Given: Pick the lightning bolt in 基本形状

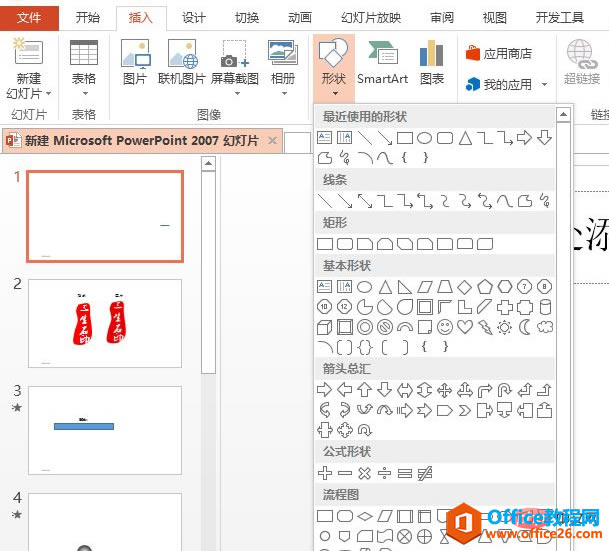Looking at the screenshot, I should (485, 327).
